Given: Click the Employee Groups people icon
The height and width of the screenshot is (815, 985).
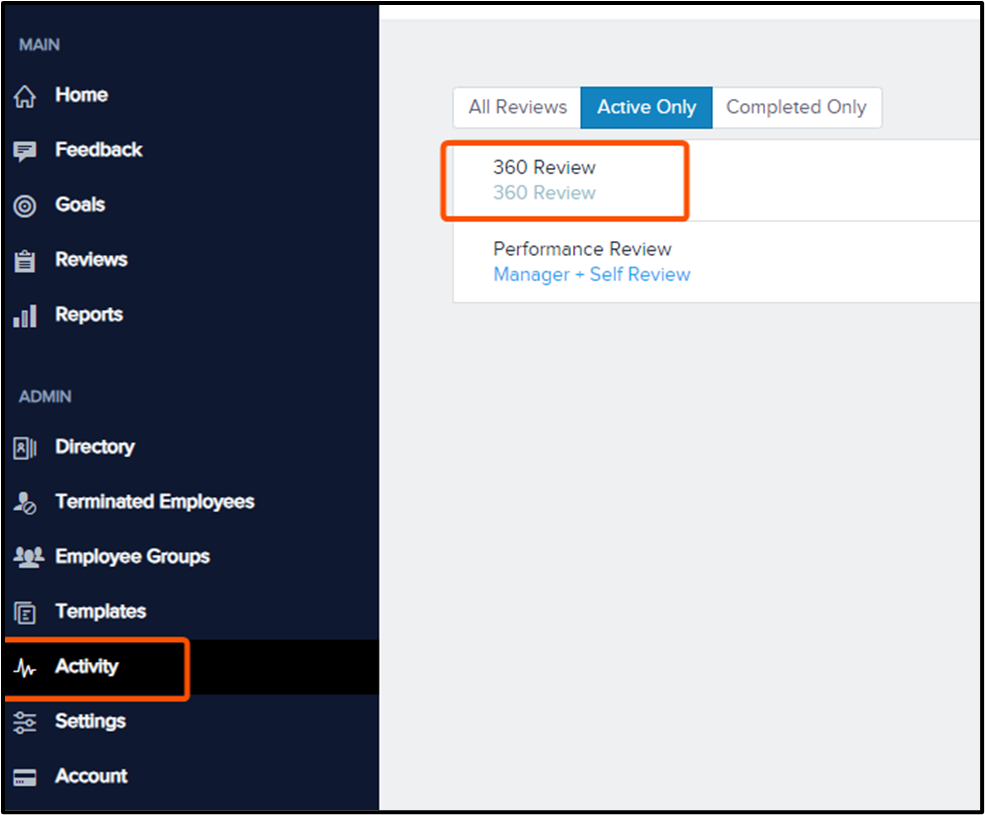Looking at the screenshot, I should coord(25,557).
